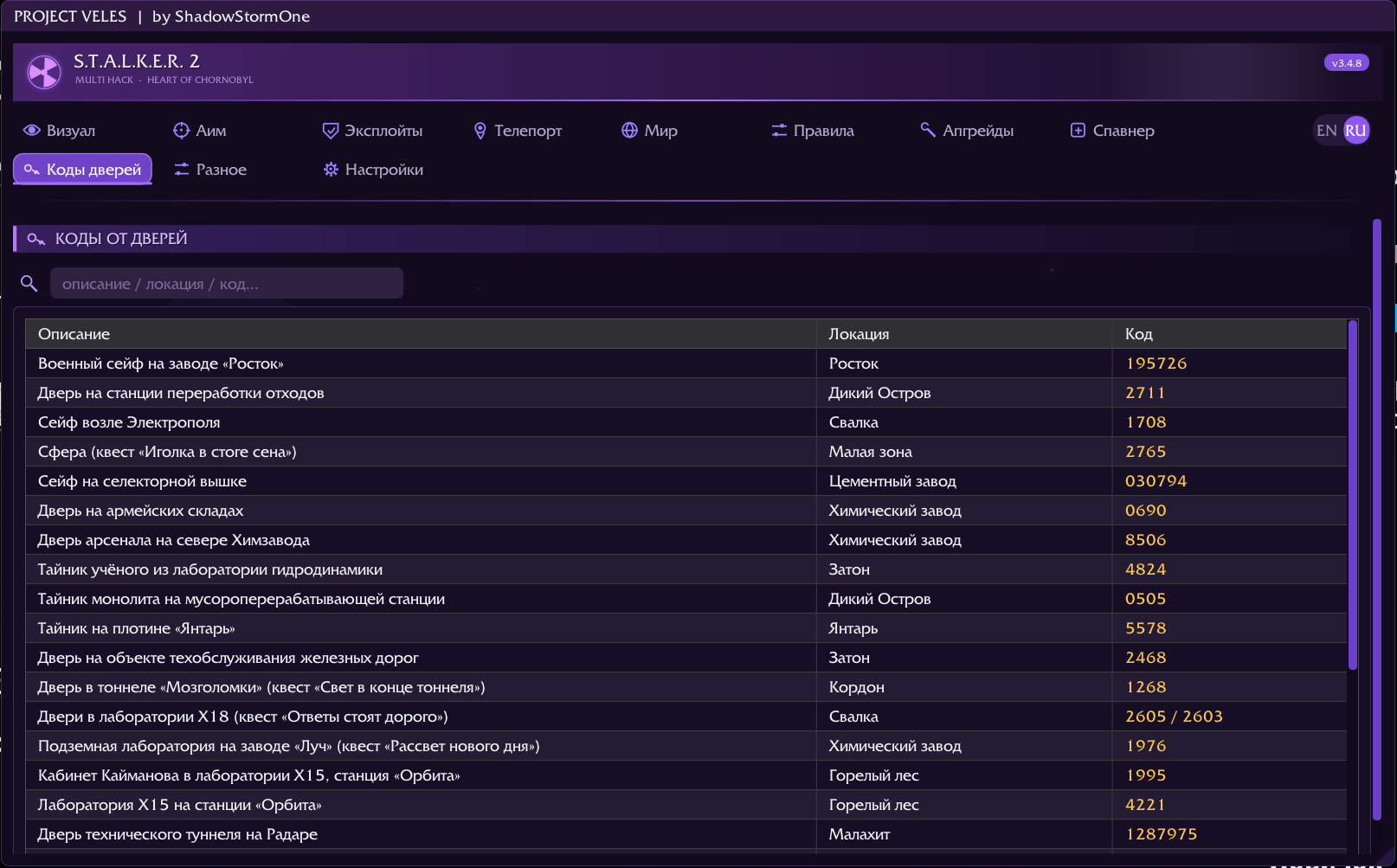Open the Разное tab
The image size is (1397, 868).
pos(210,170)
